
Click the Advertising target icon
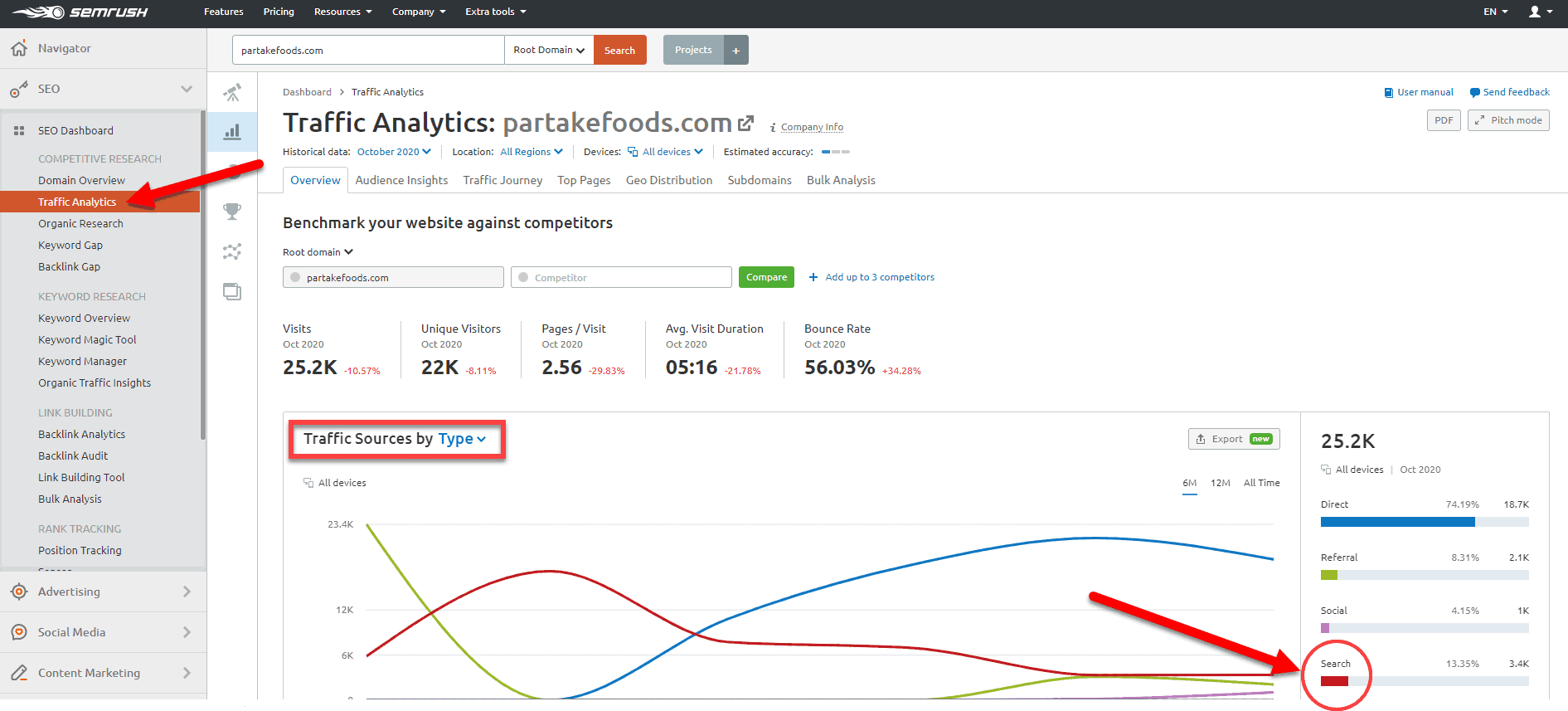19,592
